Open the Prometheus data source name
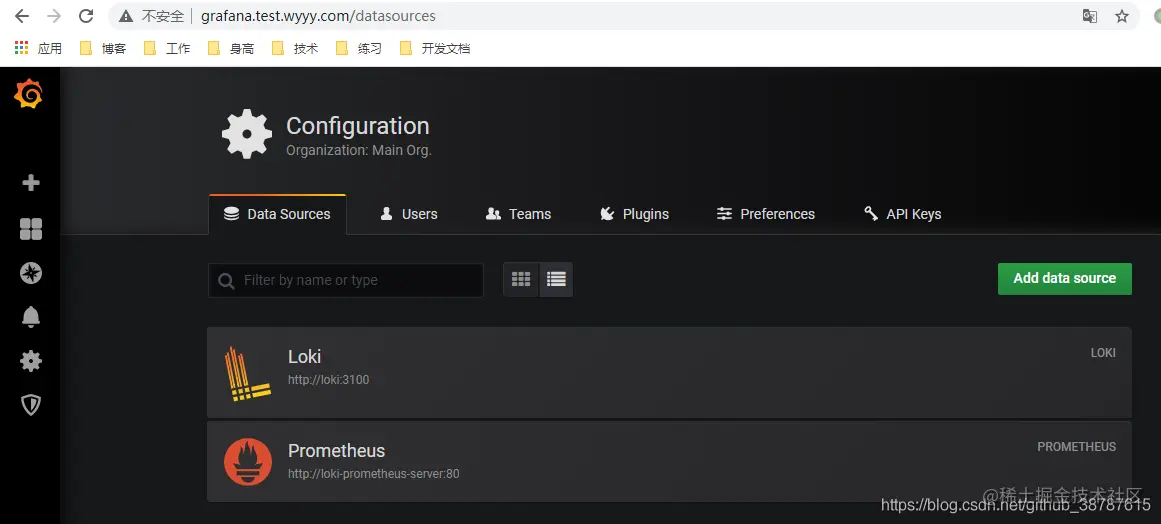Viewport: 1161px width, 524px height. tap(336, 450)
